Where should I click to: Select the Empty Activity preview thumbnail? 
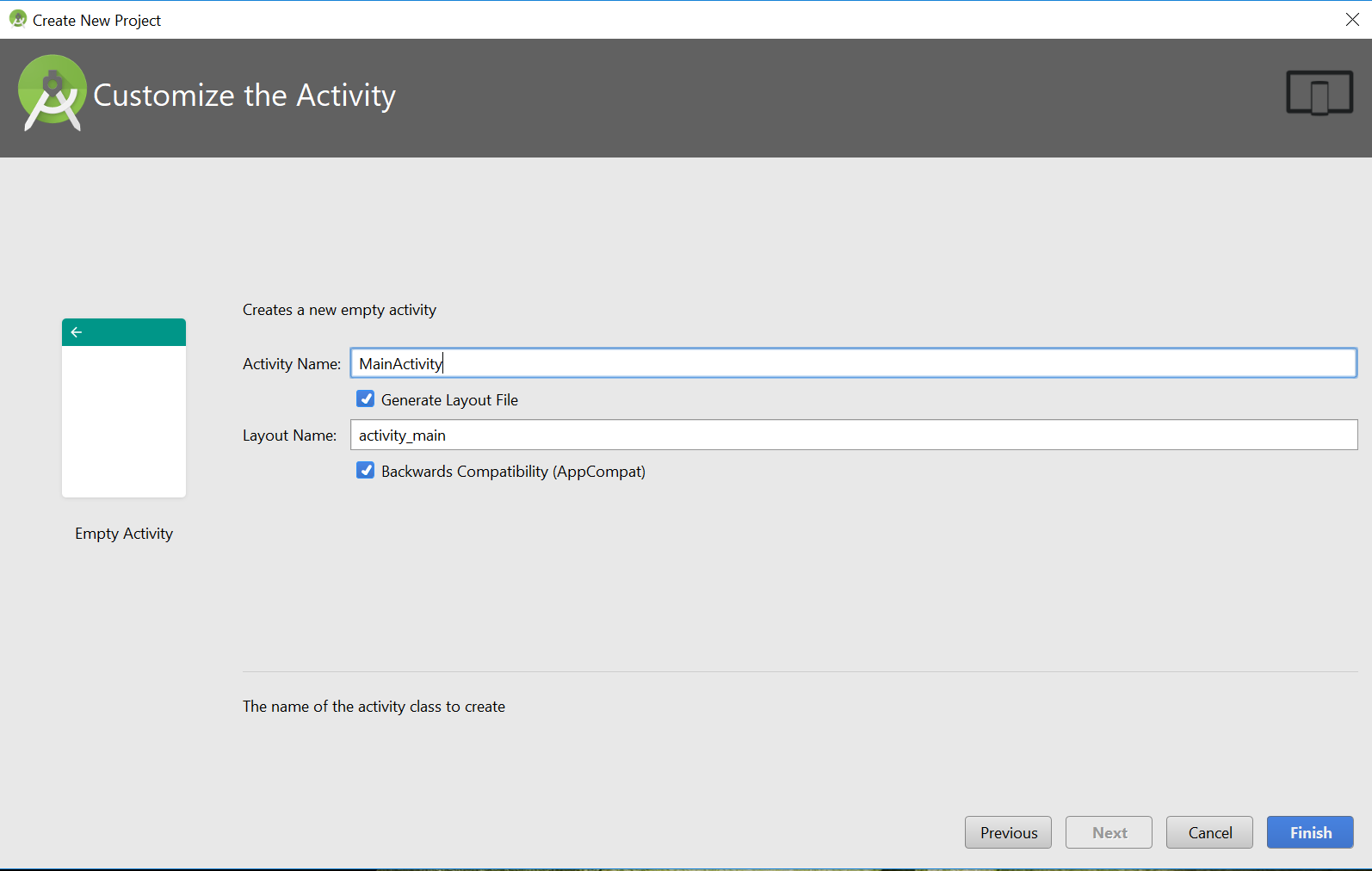coord(124,408)
